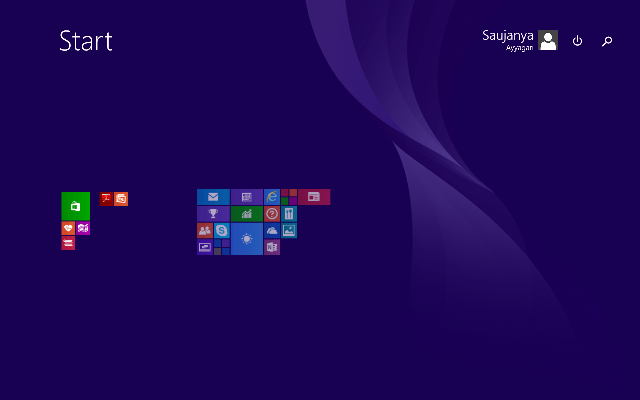Viewport: 640px width, 400px height.
Task: Open the Food & Drink fork tile
Action: (x=289, y=214)
